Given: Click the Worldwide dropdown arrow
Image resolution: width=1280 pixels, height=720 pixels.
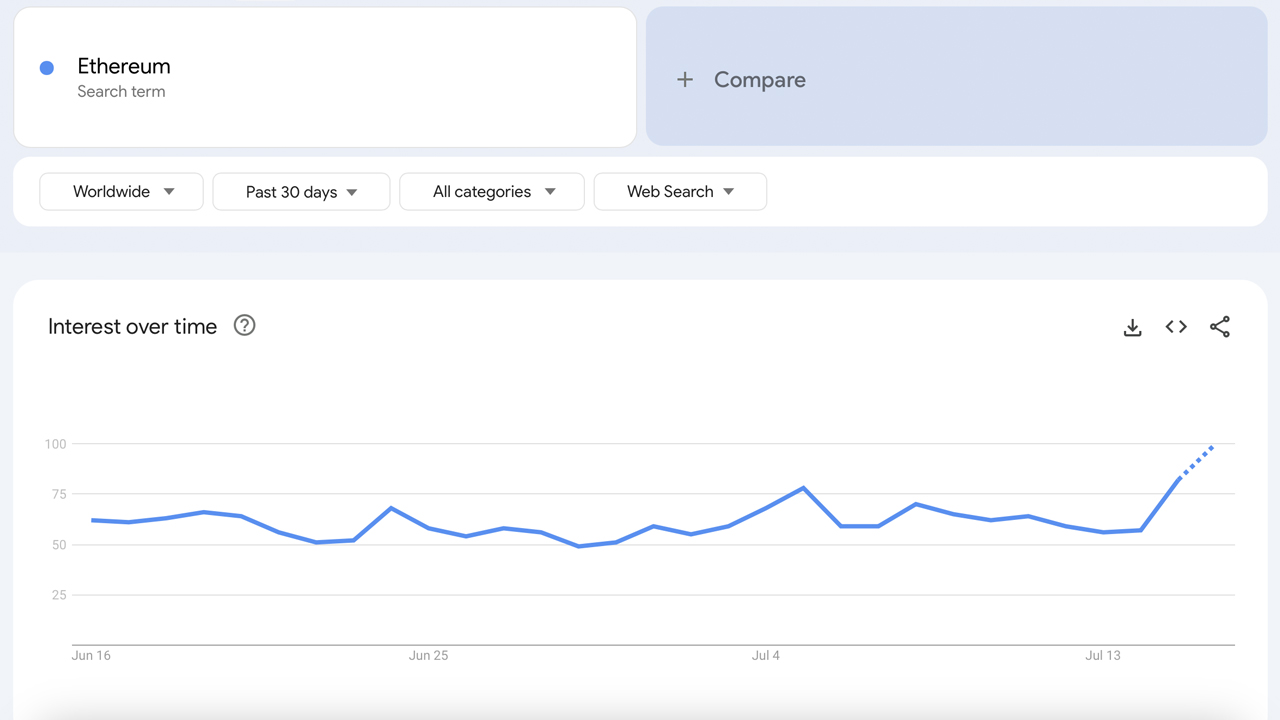Looking at the screenshot, I should pyautogui.click(x=170, y=191).
